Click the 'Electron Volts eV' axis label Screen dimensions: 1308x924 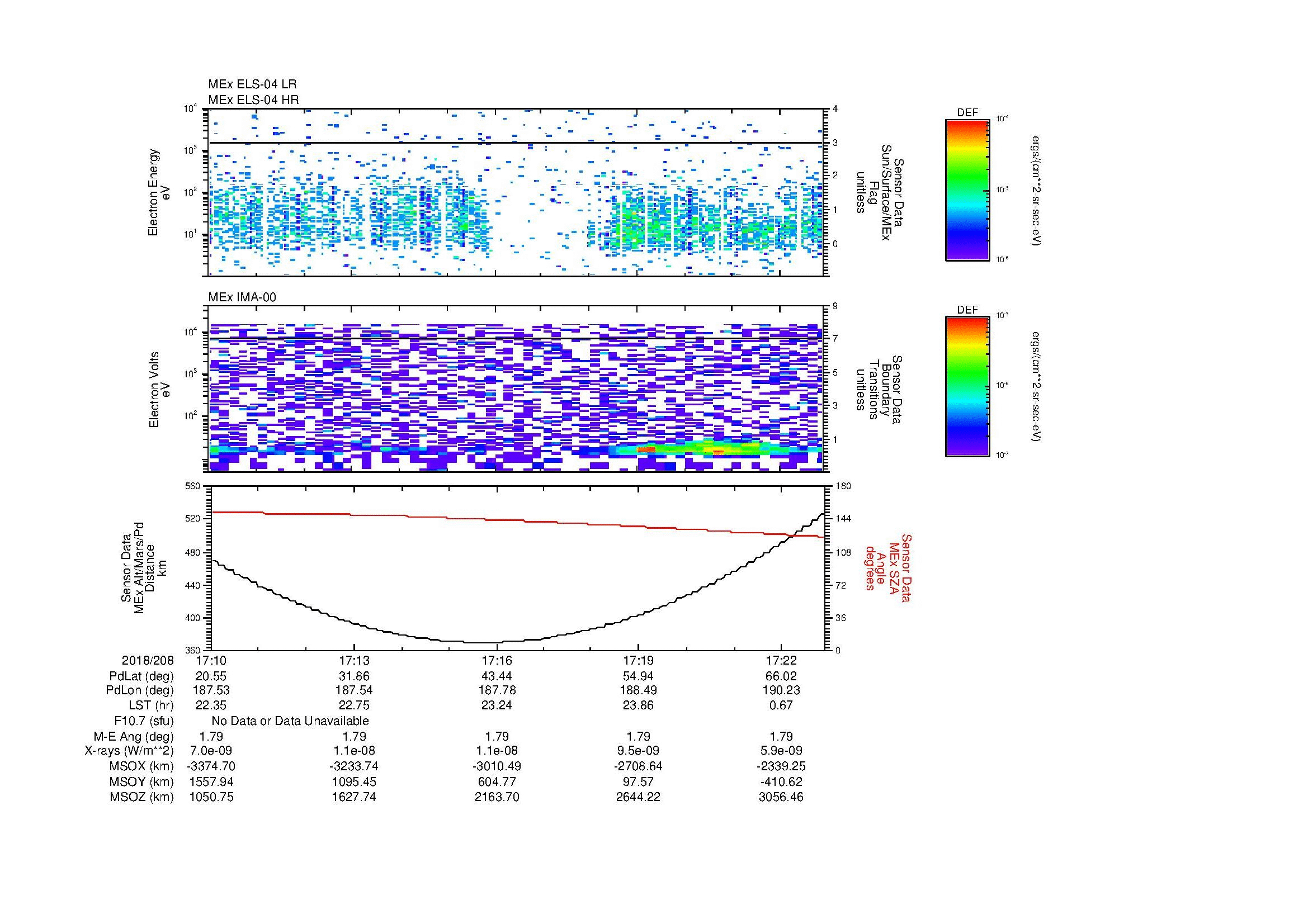point(159,390)
